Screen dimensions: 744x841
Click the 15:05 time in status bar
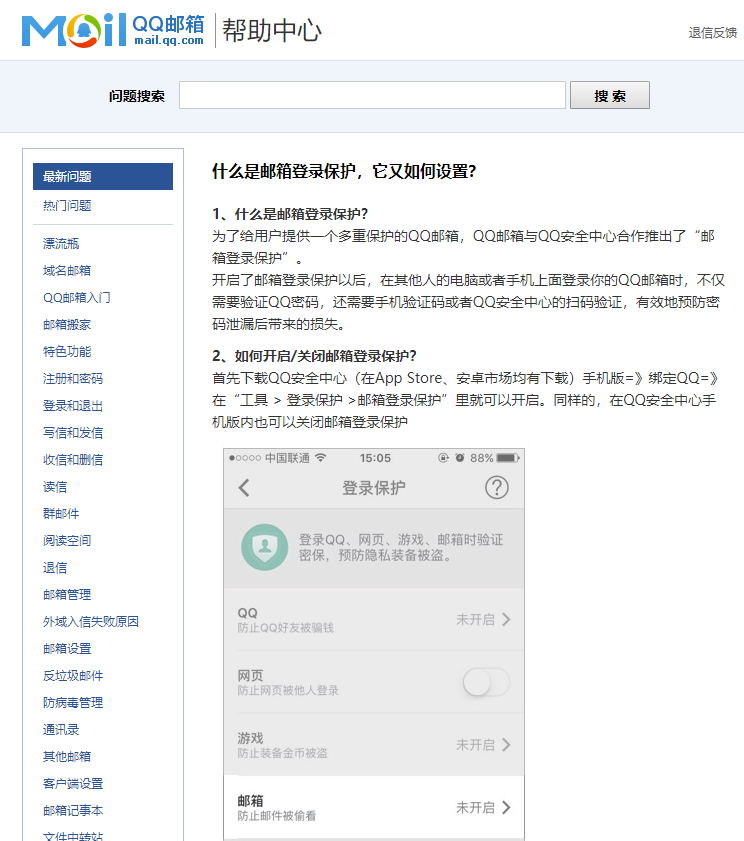pyautogui.click(x=375, y=458)
